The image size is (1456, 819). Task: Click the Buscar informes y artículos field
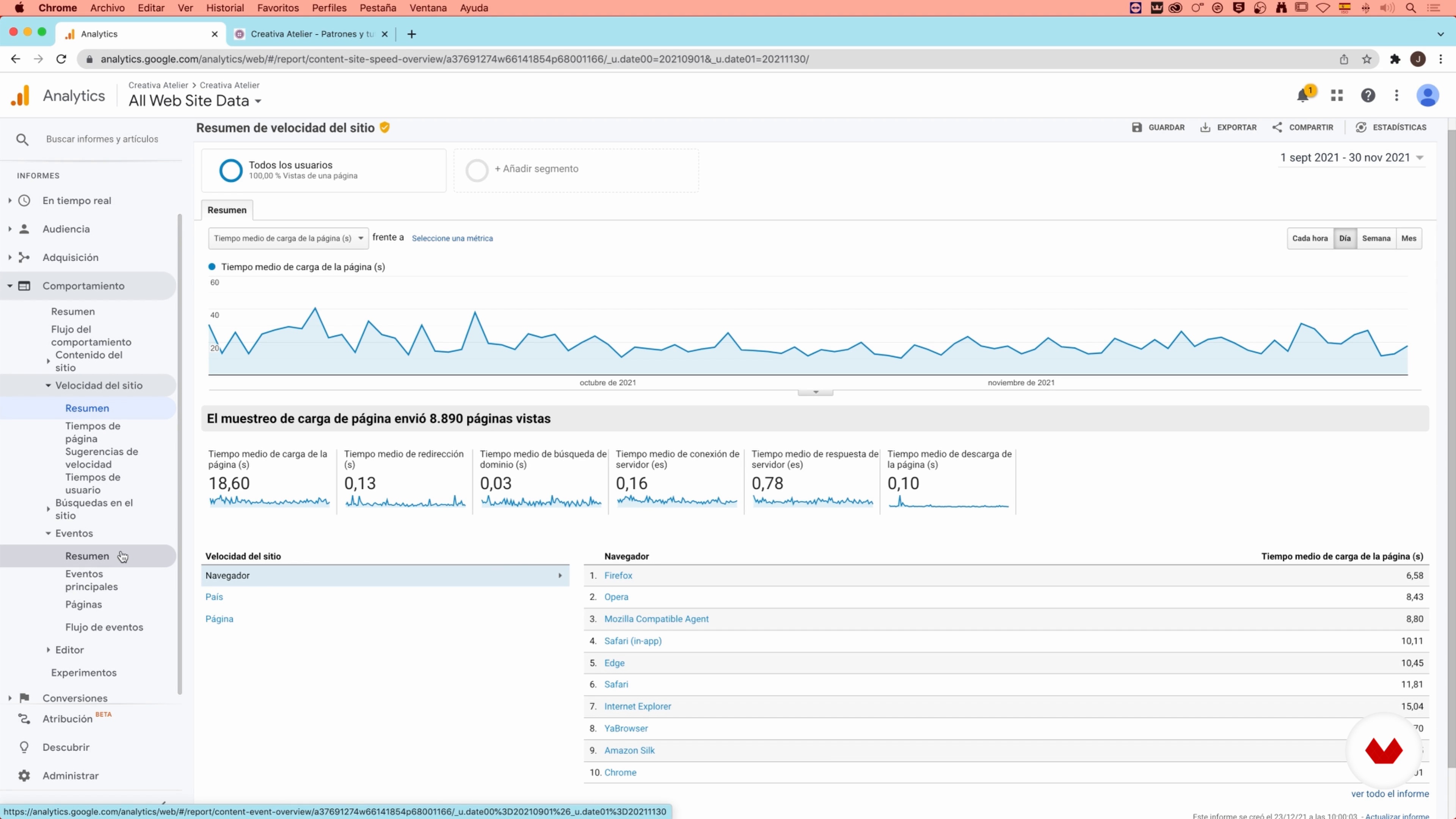coord(102,139)
